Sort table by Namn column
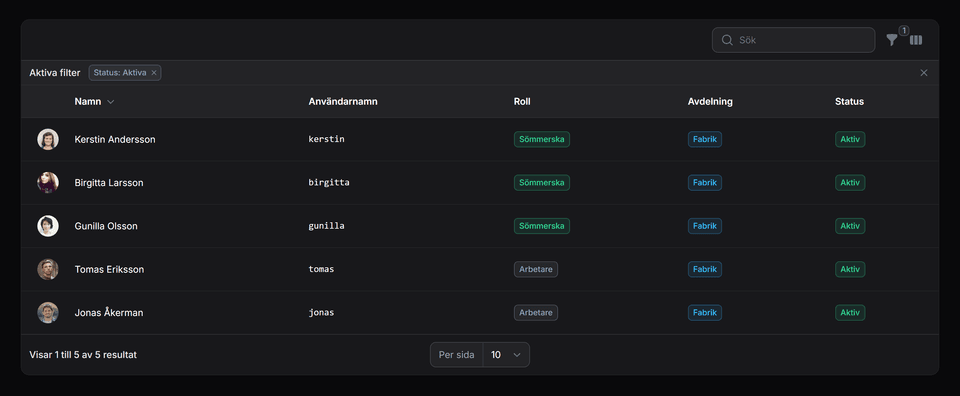Viewport: 960px width, 396px height. 94,102
